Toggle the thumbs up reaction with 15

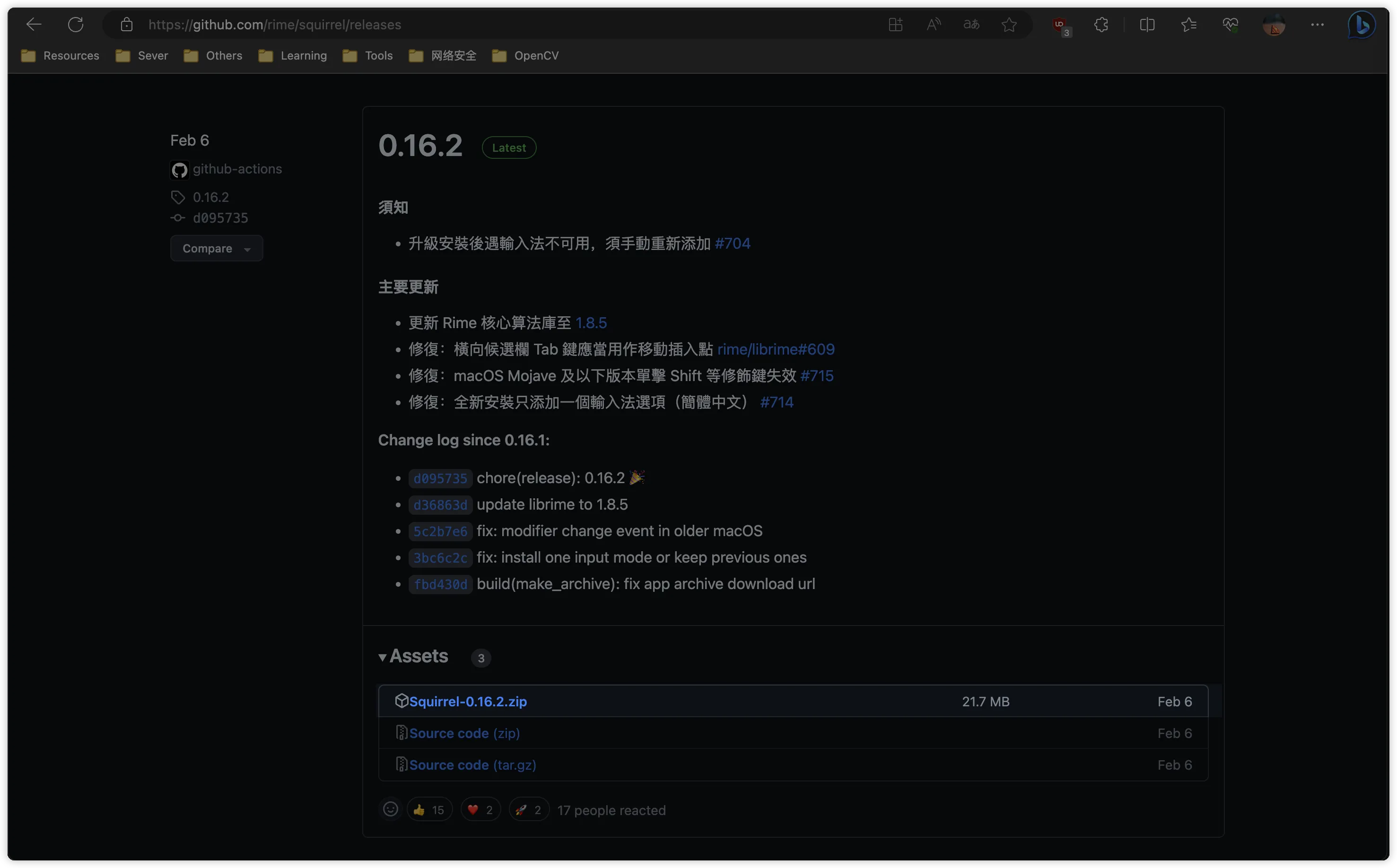pyautogui.click(x=429, y=809)
